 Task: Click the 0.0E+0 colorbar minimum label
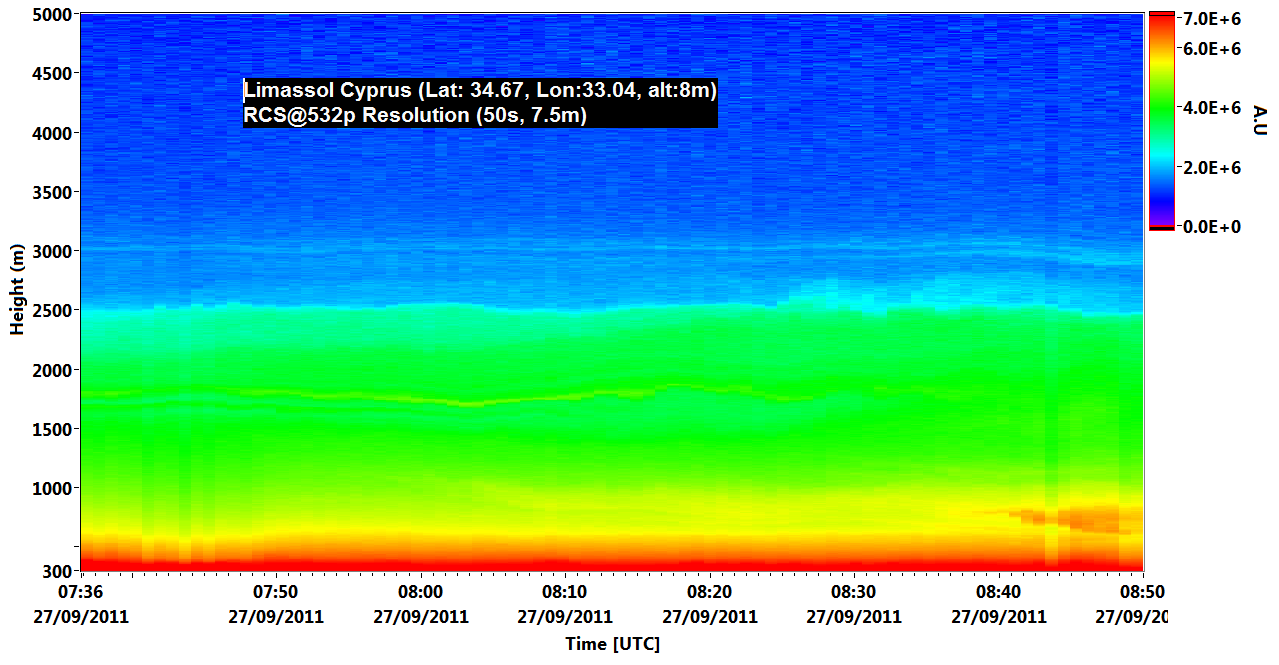(x=1212, y=227)
